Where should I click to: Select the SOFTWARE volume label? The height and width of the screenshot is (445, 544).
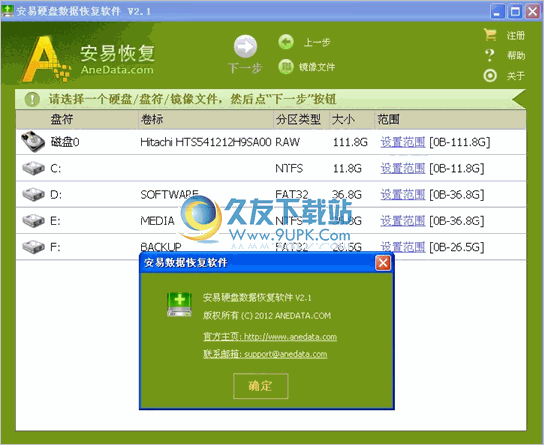click(x=169, y=195)
